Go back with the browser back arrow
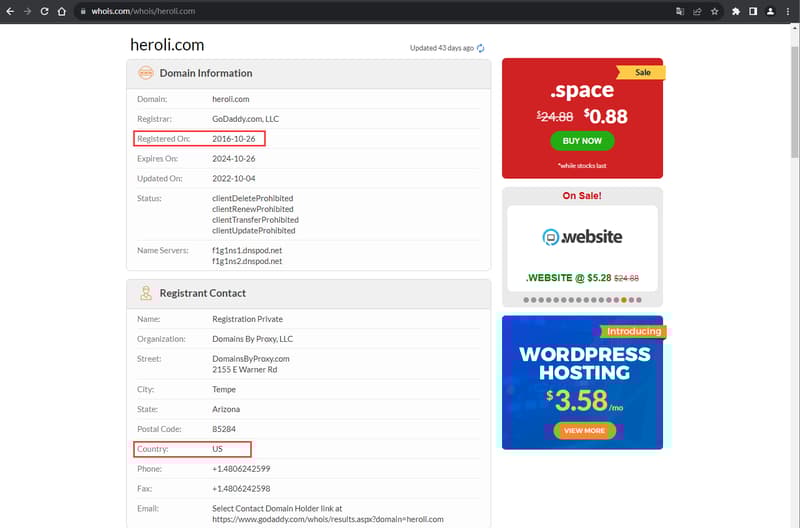Image resolution: width=800 pixels, height=528 pixels. pyautogui.click(x=10, y=11)
